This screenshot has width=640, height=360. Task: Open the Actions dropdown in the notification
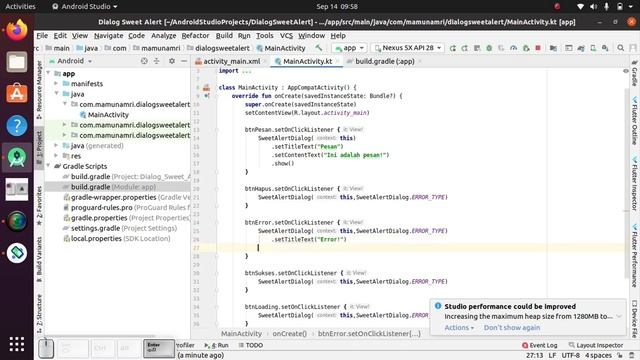click(x=459, y=327)
